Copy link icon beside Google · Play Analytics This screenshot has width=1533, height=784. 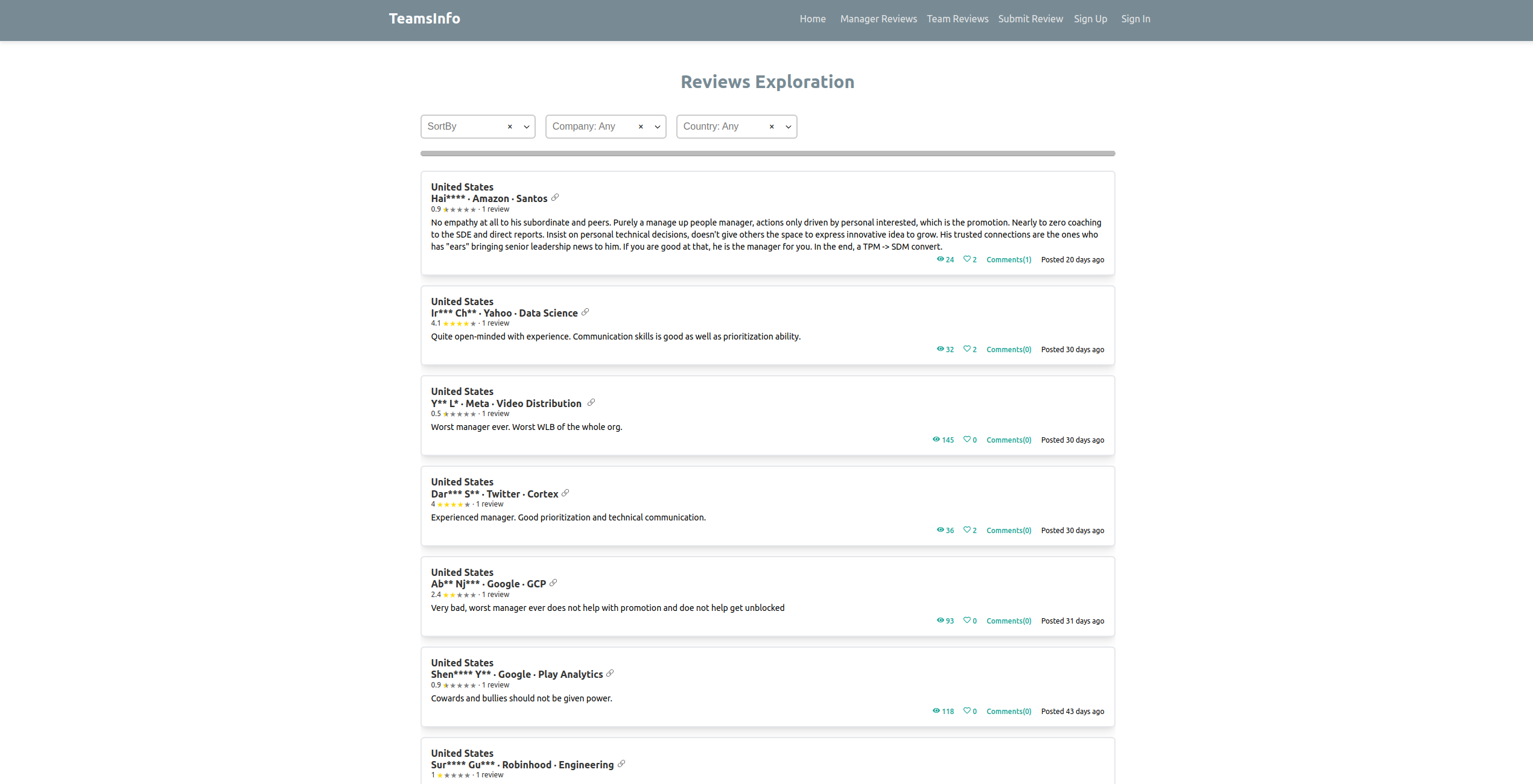point(610,674)
